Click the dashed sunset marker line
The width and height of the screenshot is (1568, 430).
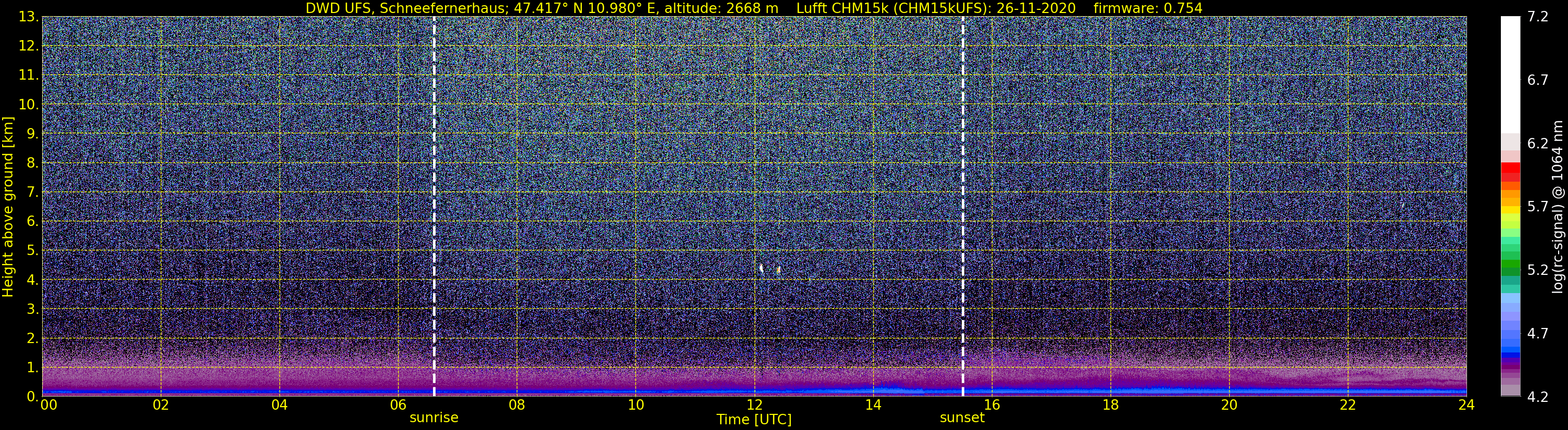[x=962, y=206]
